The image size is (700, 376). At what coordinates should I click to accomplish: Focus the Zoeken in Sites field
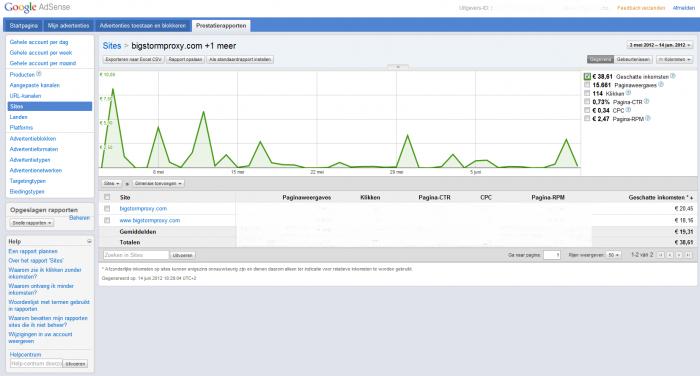coord(136,255)
